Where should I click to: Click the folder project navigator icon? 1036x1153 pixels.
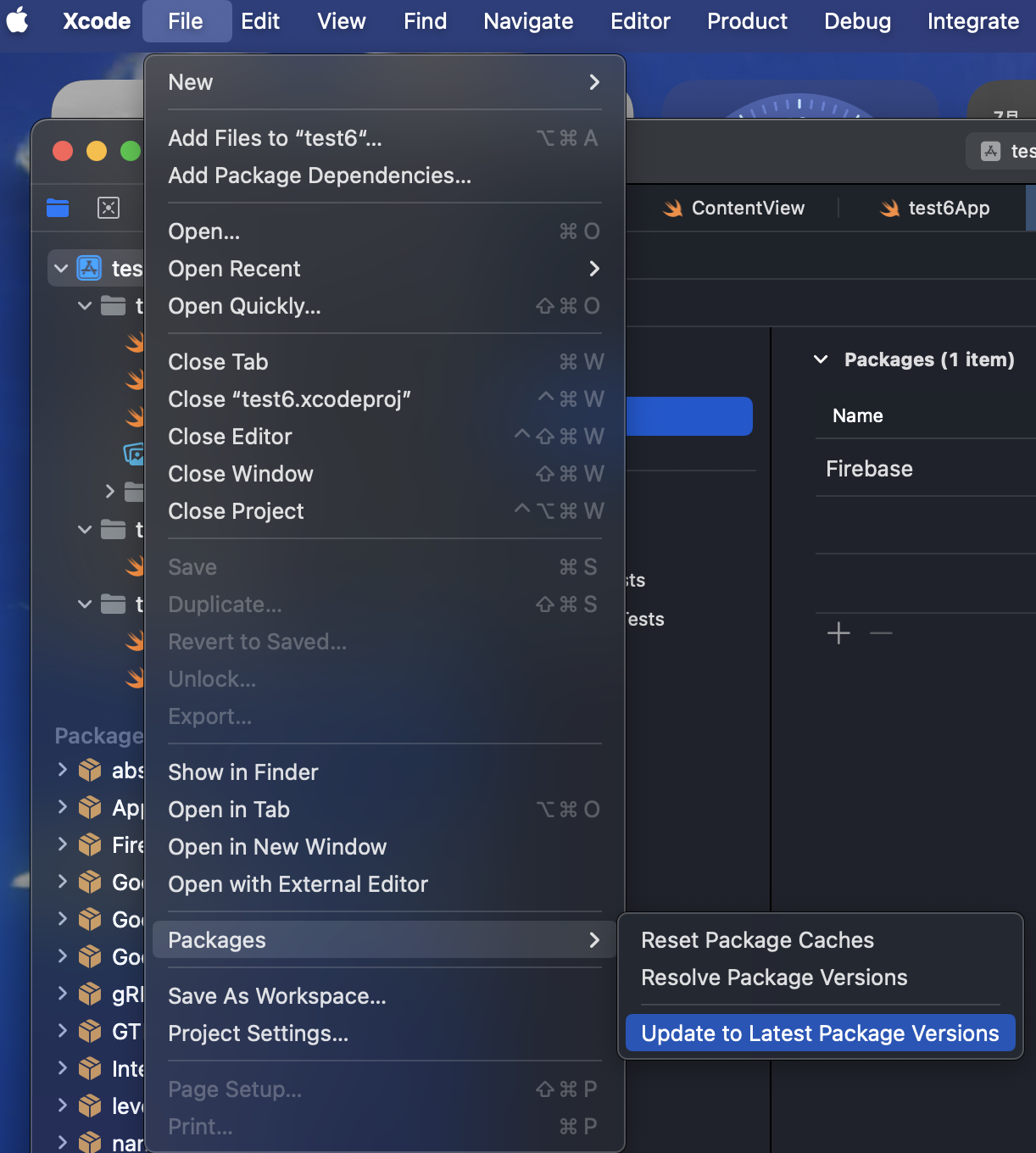pos(57,207)
